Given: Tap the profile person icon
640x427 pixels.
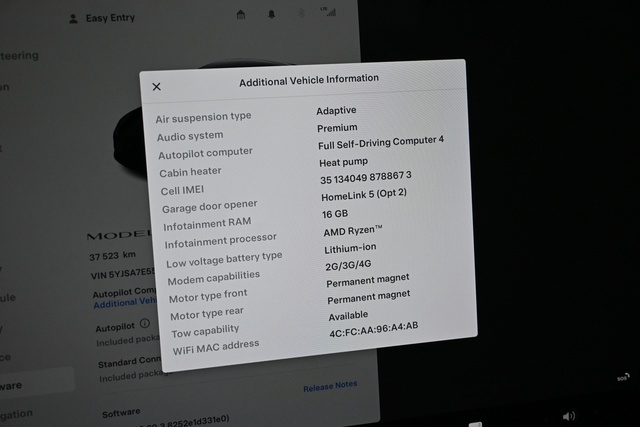Looking at the screenshot, I should 73,19.
